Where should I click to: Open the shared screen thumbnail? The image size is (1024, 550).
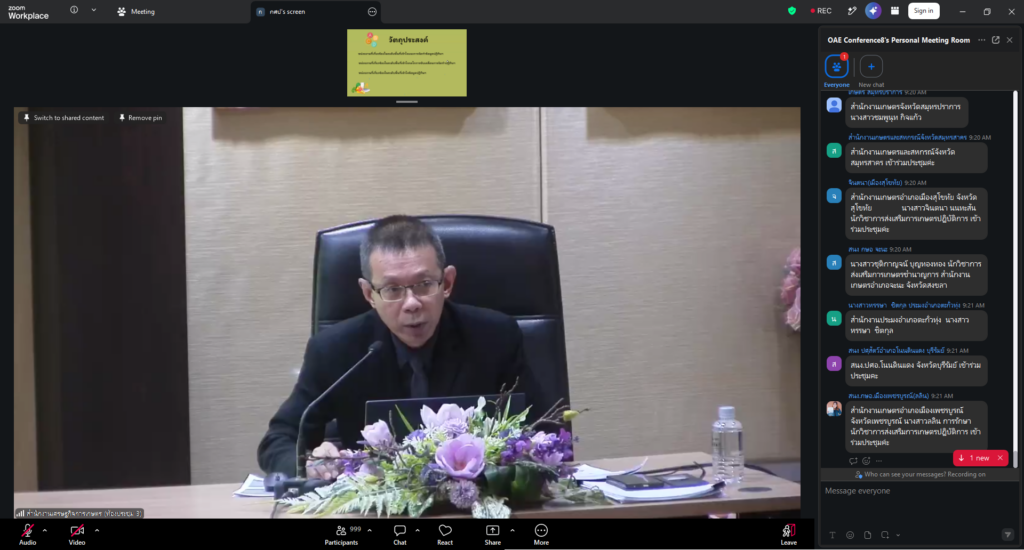pos(407,63)
